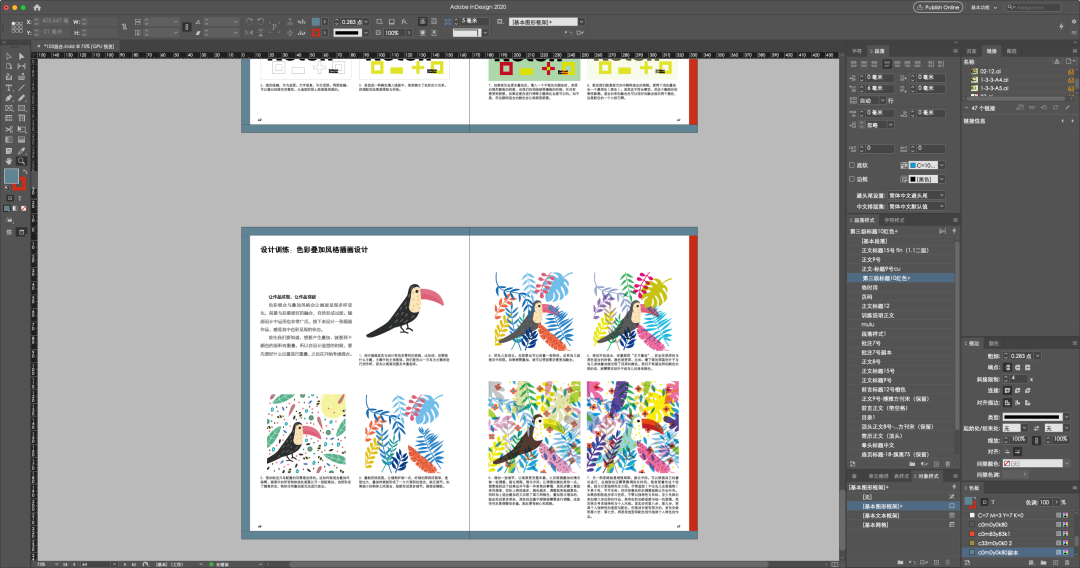Align stroke to outside icon

pyautogui.click(x=1028, y=402)
